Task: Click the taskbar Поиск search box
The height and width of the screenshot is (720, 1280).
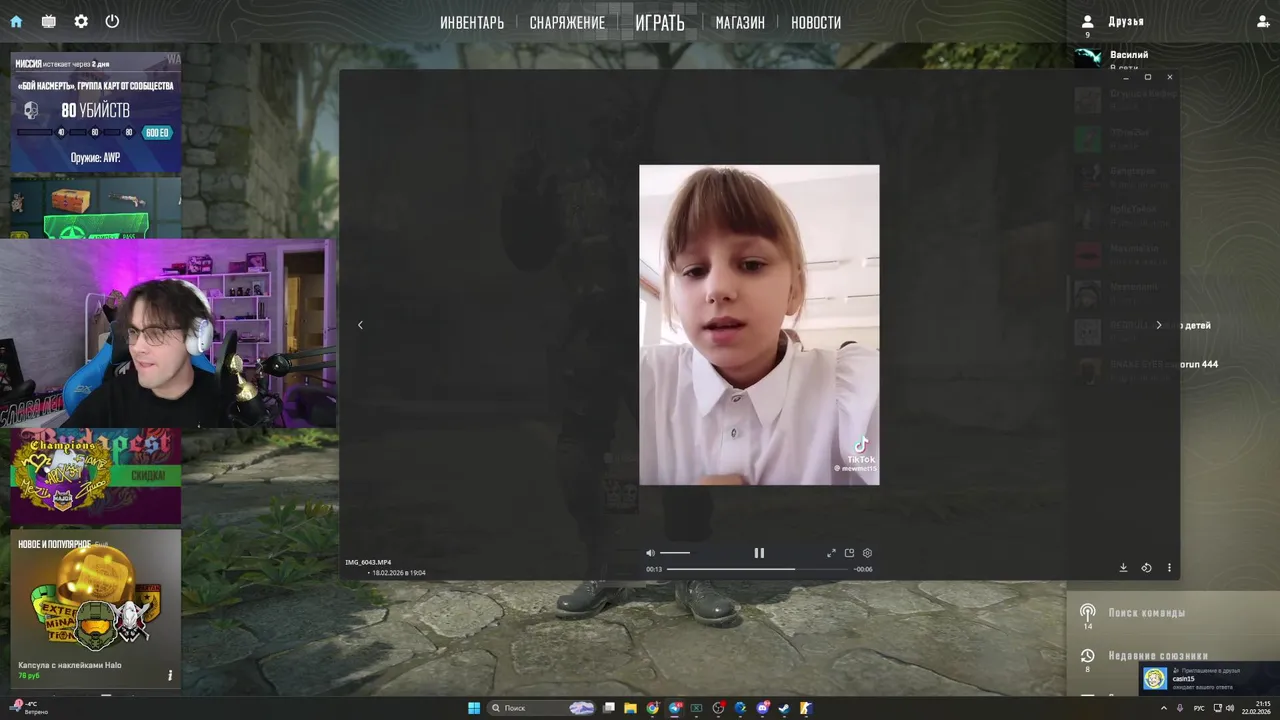Action: pyautogui.click(x=541, y=708)
